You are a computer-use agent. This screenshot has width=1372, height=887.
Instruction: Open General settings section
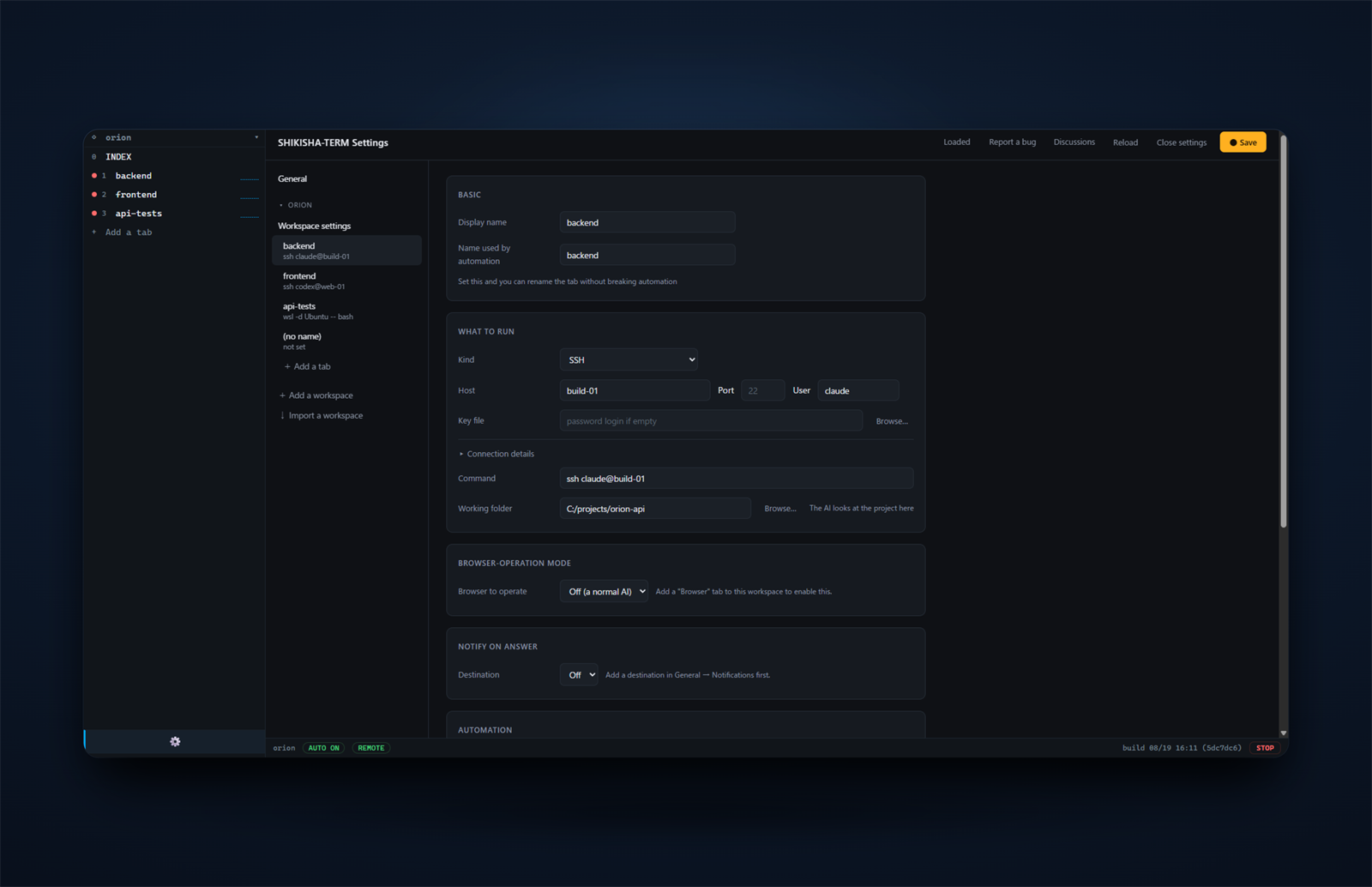(x=292, y=178)
